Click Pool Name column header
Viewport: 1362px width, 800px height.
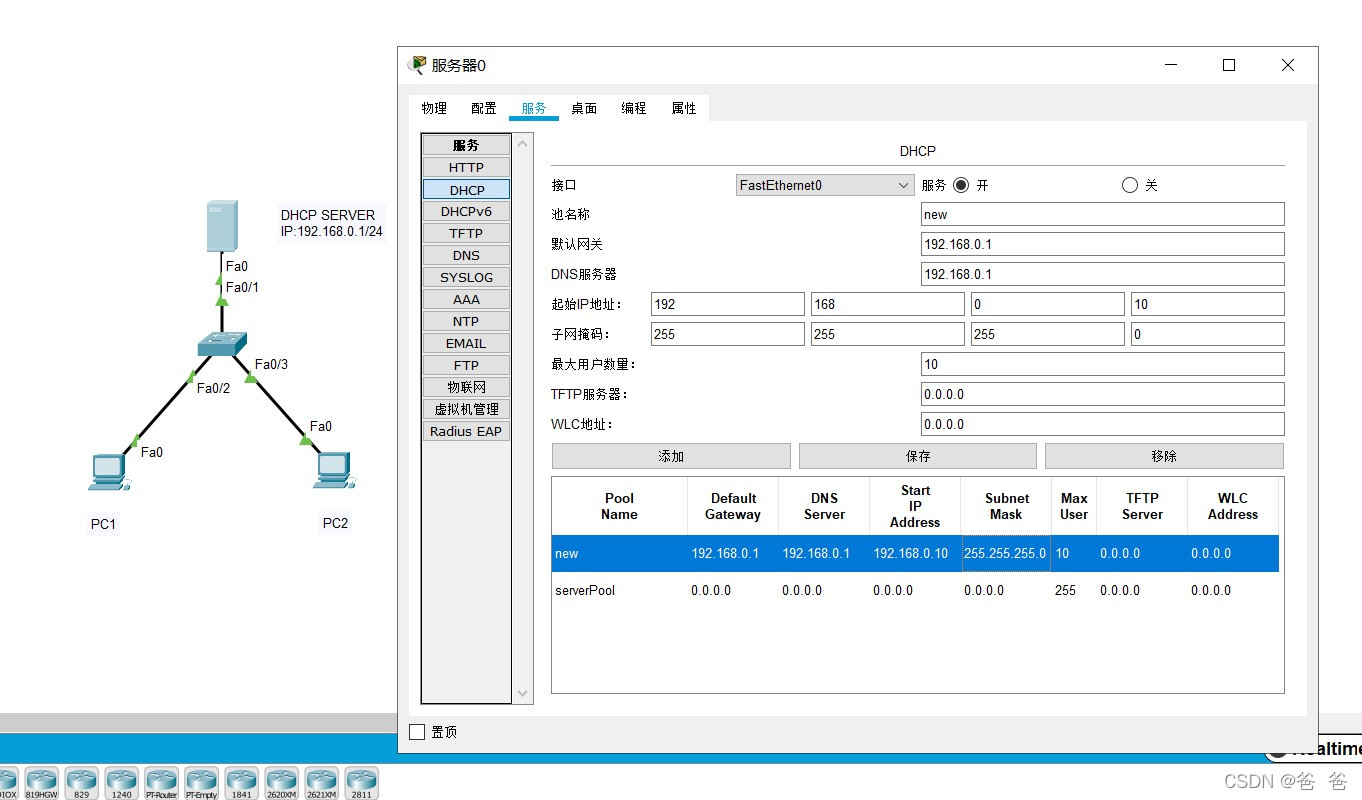(x=619, y=506)
